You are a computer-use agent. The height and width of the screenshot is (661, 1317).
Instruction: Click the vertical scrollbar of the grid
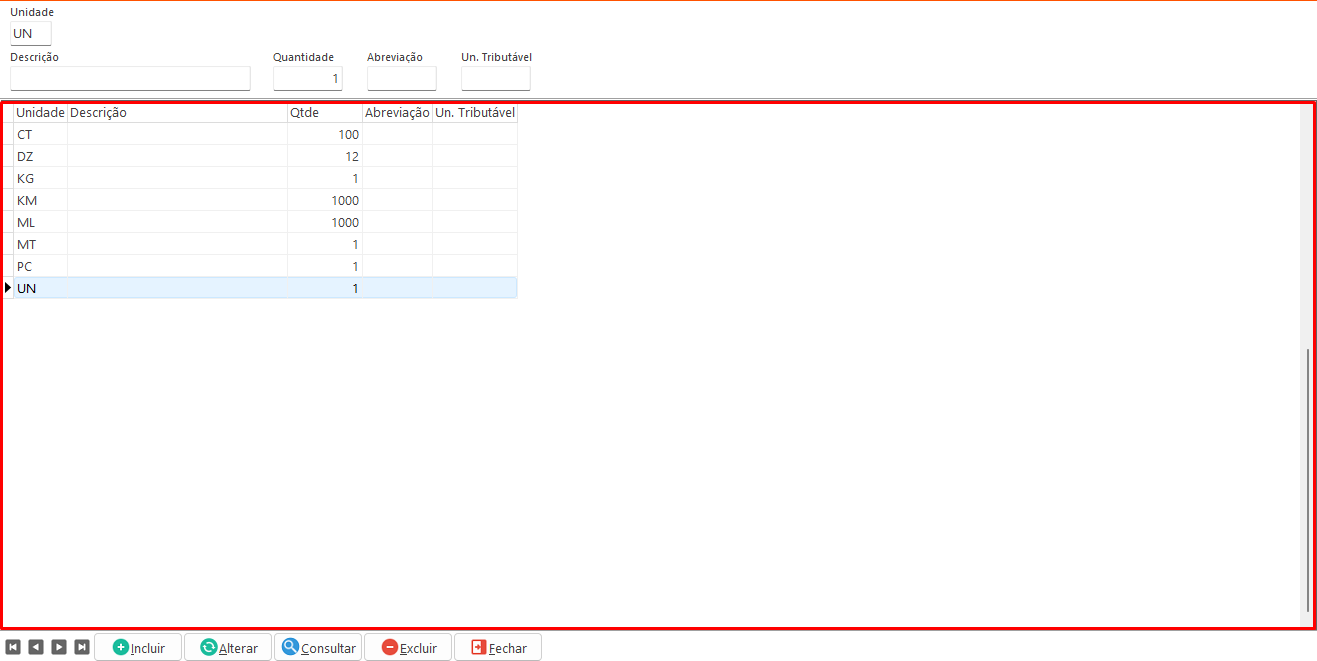[x=1307, y=480]
